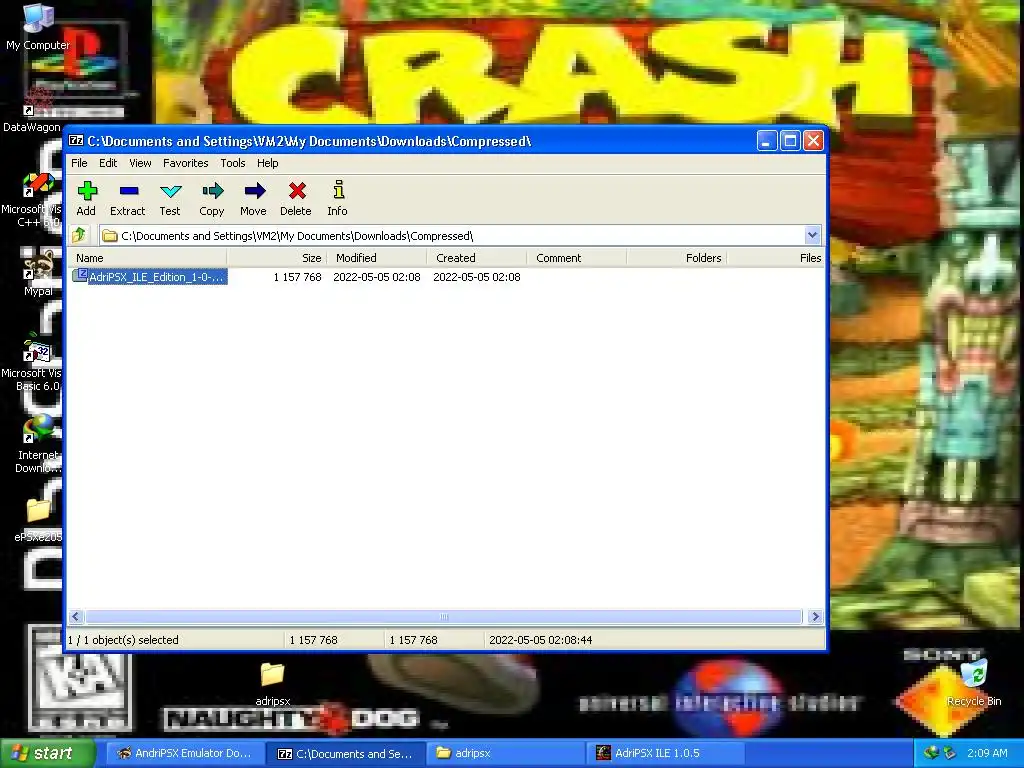Open the View menu
1024x768 pixels.
(140, 163)
